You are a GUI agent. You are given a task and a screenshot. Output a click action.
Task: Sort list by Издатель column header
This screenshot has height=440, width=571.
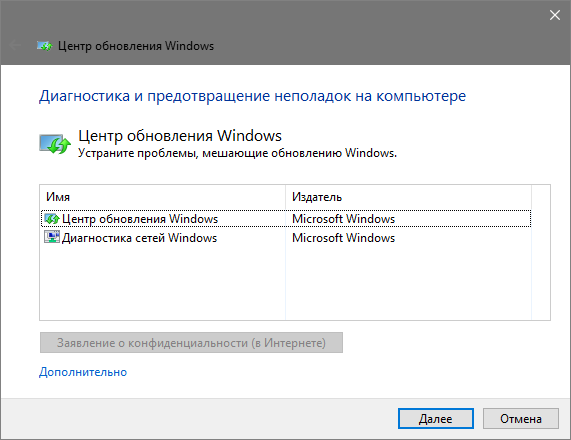coord(409,197)
